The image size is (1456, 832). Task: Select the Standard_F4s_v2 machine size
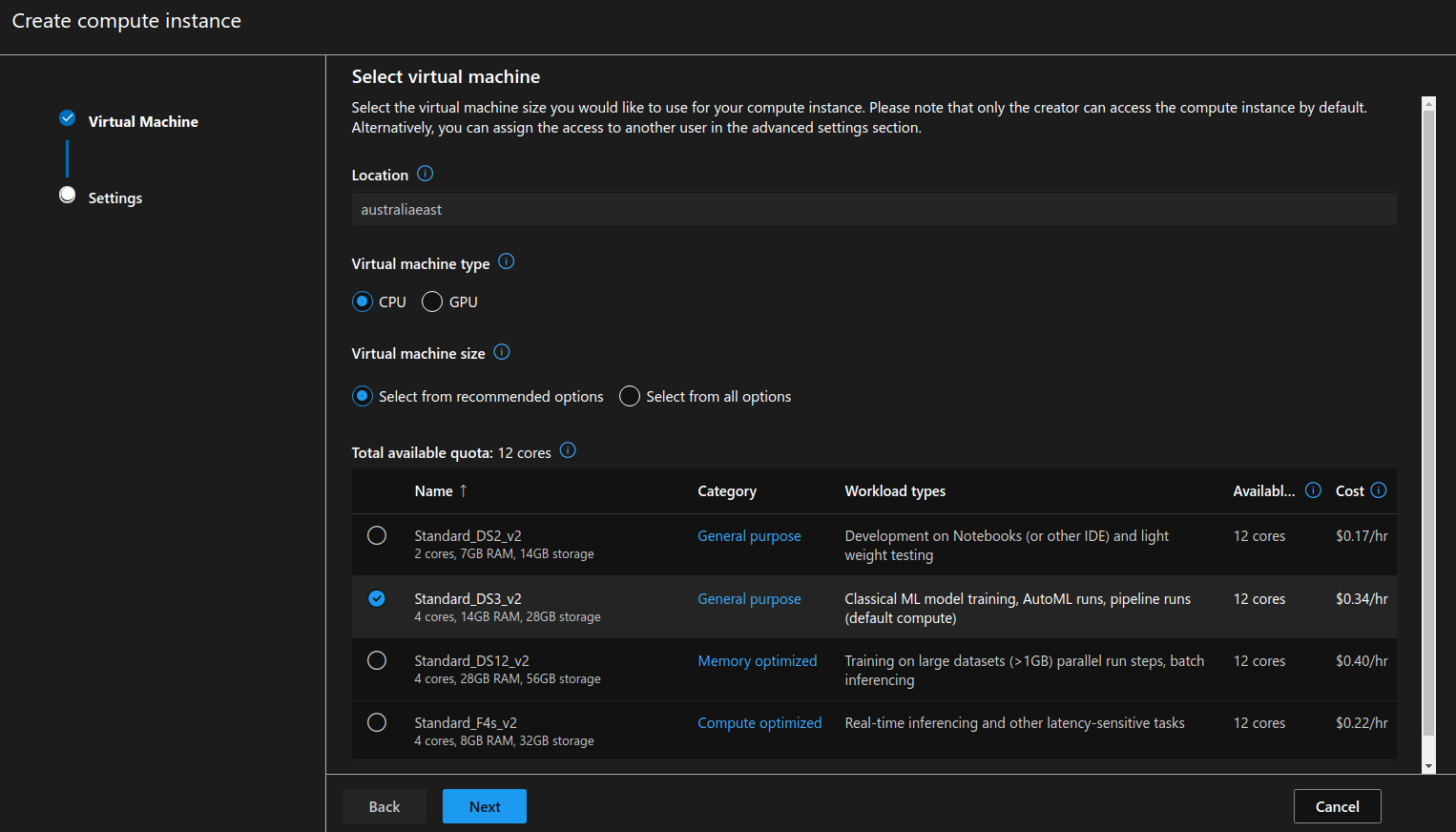tap(377, 722)
